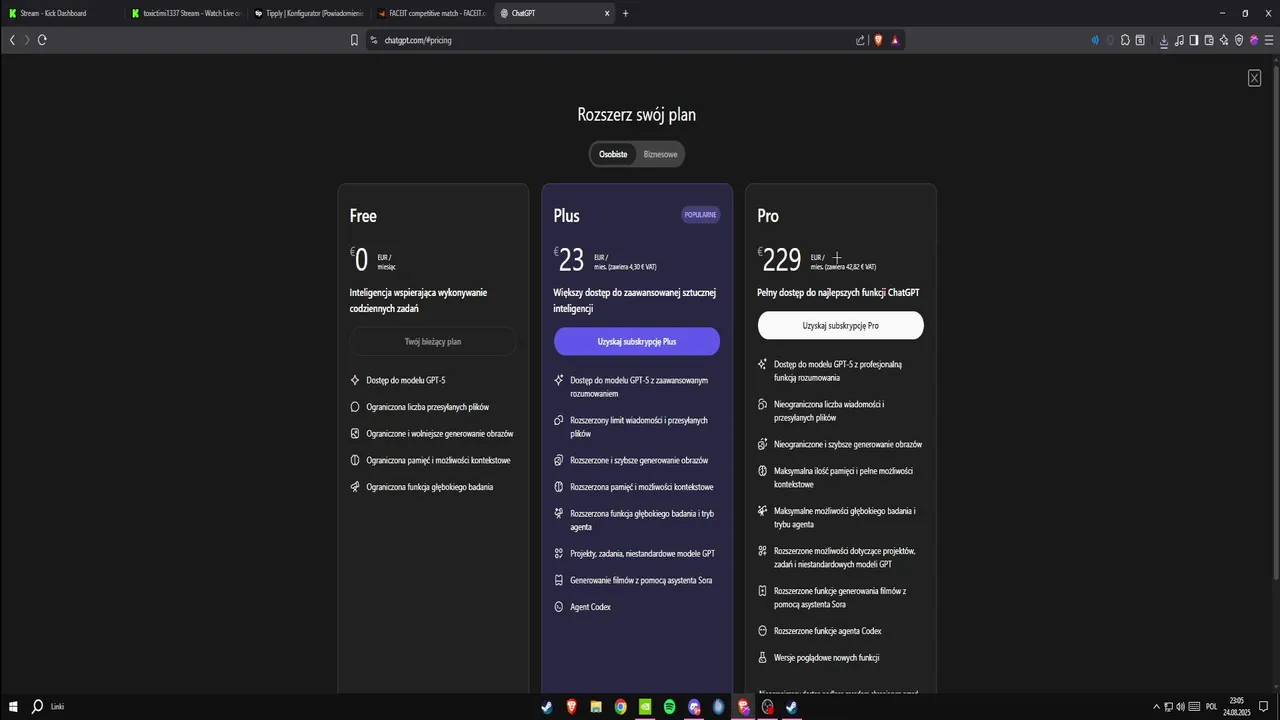Open Google Chrome from taskbar
This screenshot has height=720, width=1280.
621,706
